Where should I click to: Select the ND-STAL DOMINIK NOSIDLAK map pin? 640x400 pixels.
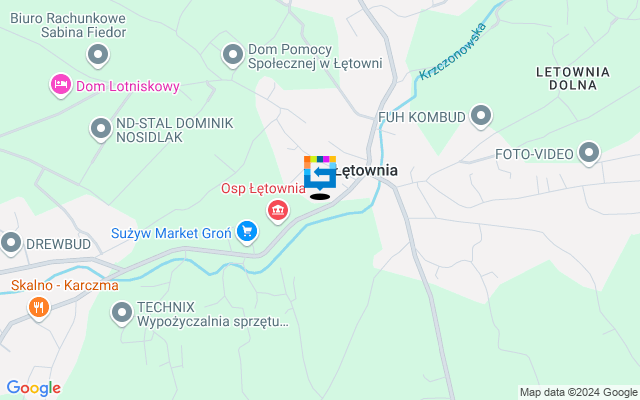click(101, 129)
